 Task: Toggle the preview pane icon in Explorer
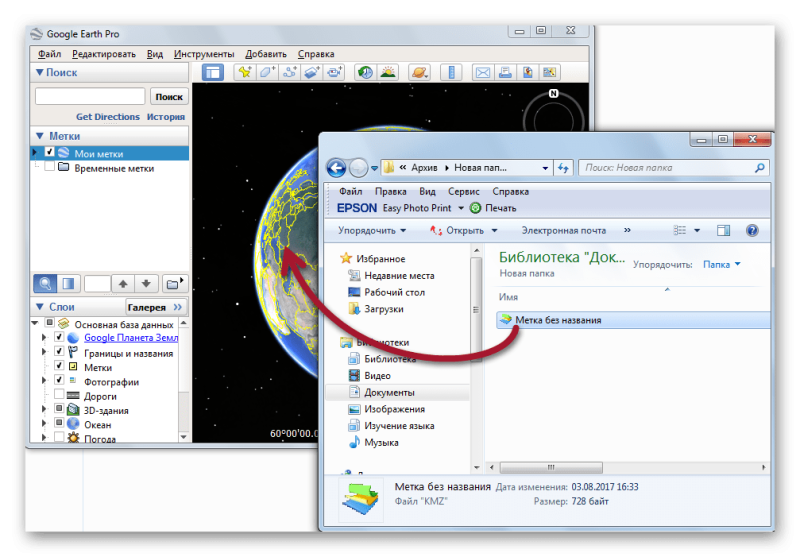[723, 231]
